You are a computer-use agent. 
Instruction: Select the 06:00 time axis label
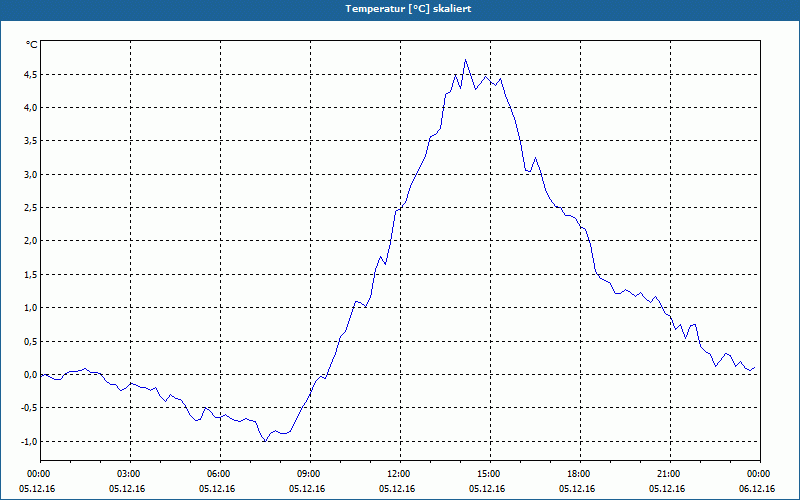[220, 474]
